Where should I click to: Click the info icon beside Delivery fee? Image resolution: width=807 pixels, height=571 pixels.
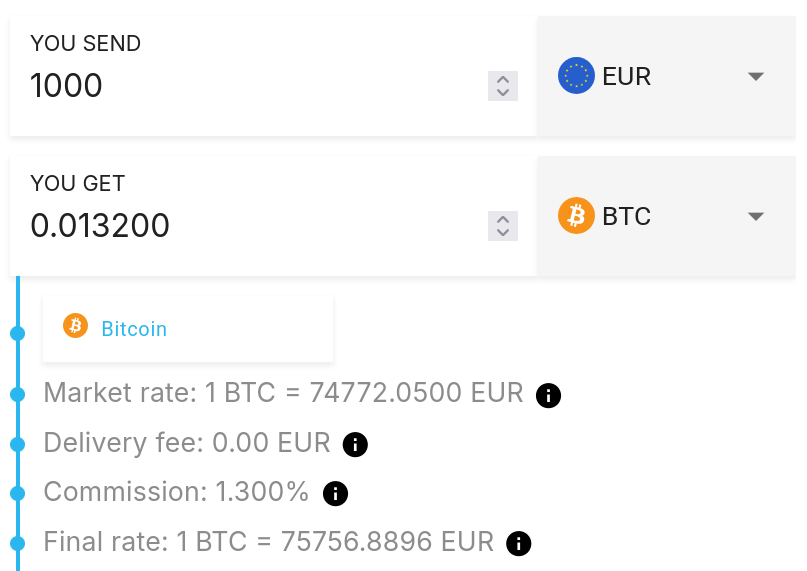355,444
